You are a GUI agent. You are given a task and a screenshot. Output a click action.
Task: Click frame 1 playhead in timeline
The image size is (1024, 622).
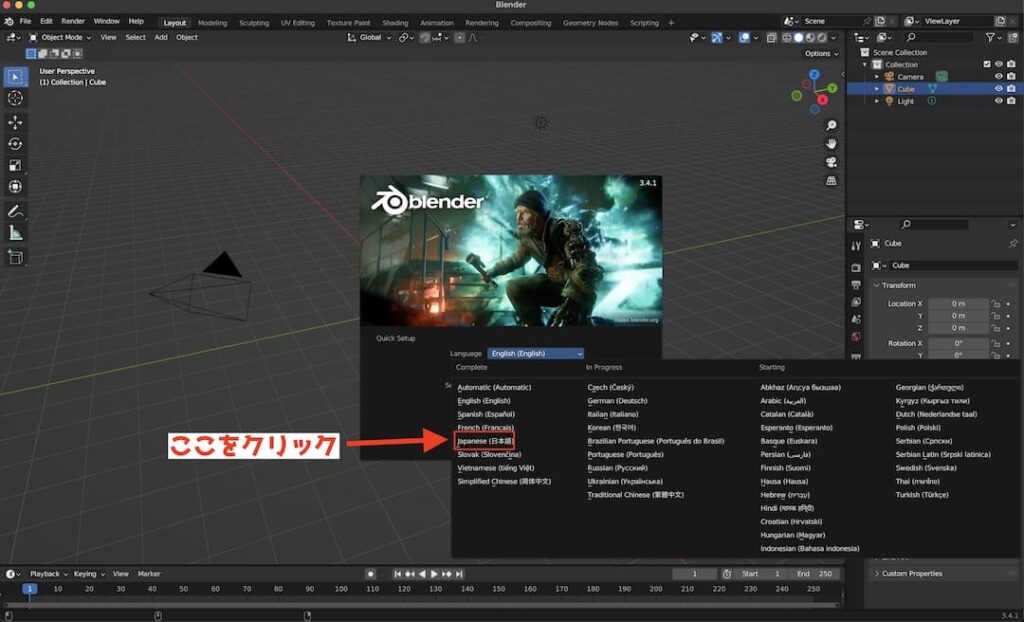29,589
